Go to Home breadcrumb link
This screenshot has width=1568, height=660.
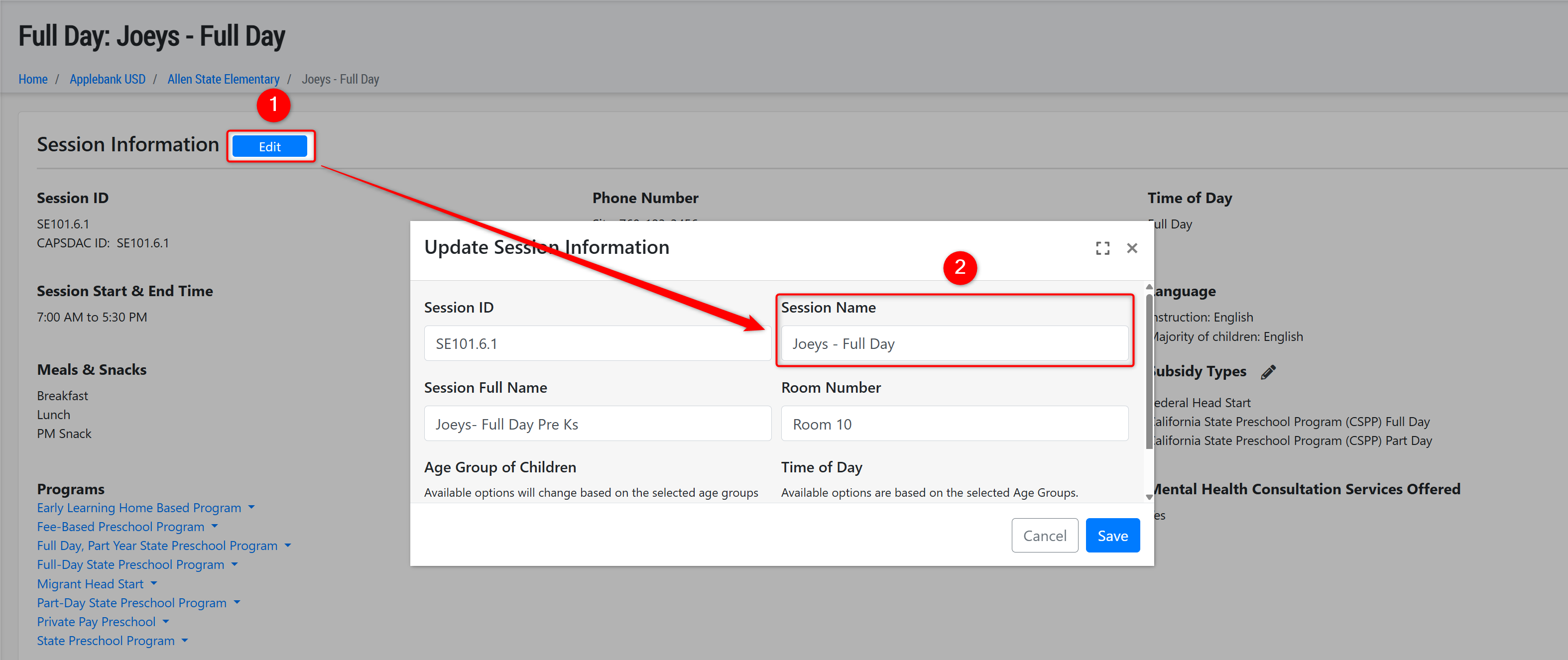[33, 79]
